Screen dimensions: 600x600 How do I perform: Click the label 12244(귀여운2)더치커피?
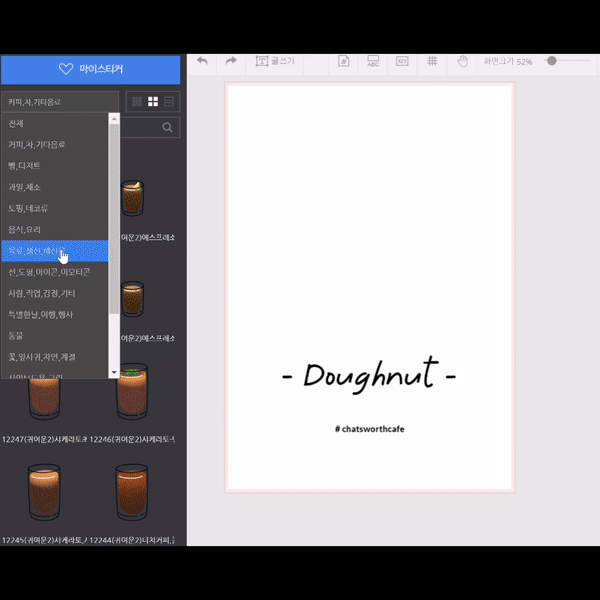click(x=132, y=540)
